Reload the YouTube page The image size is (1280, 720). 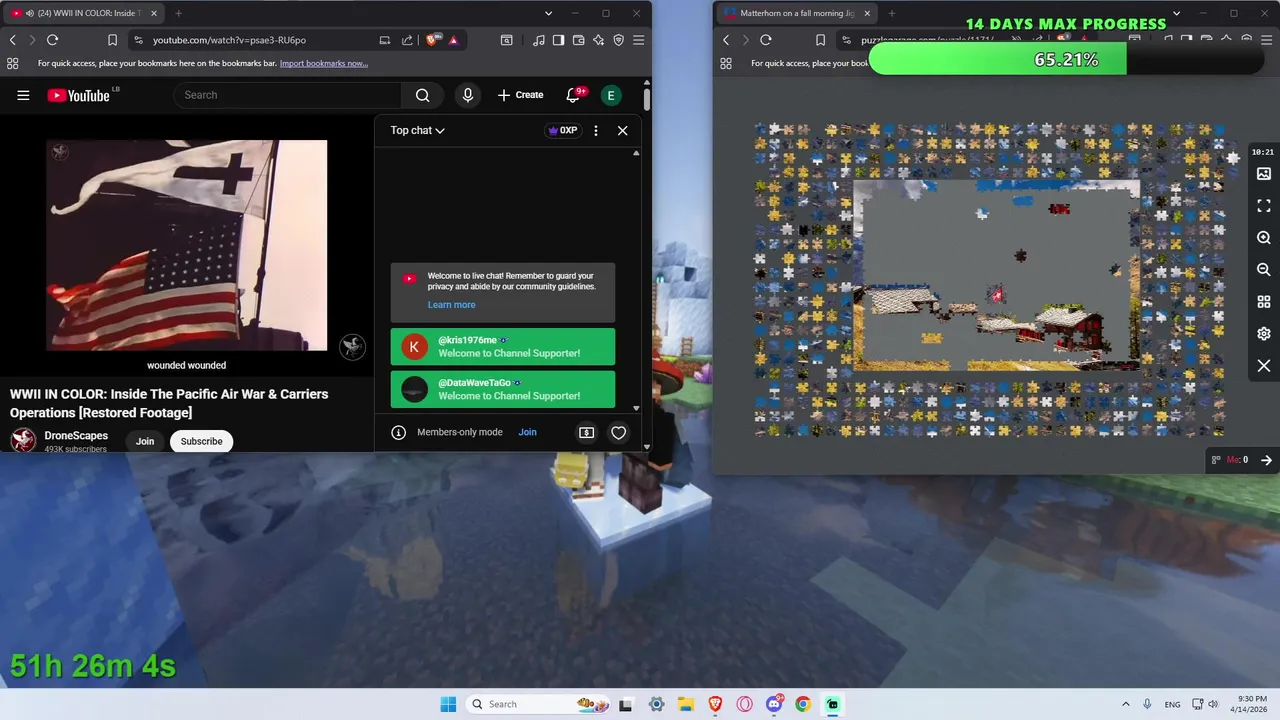click(52, 40)
